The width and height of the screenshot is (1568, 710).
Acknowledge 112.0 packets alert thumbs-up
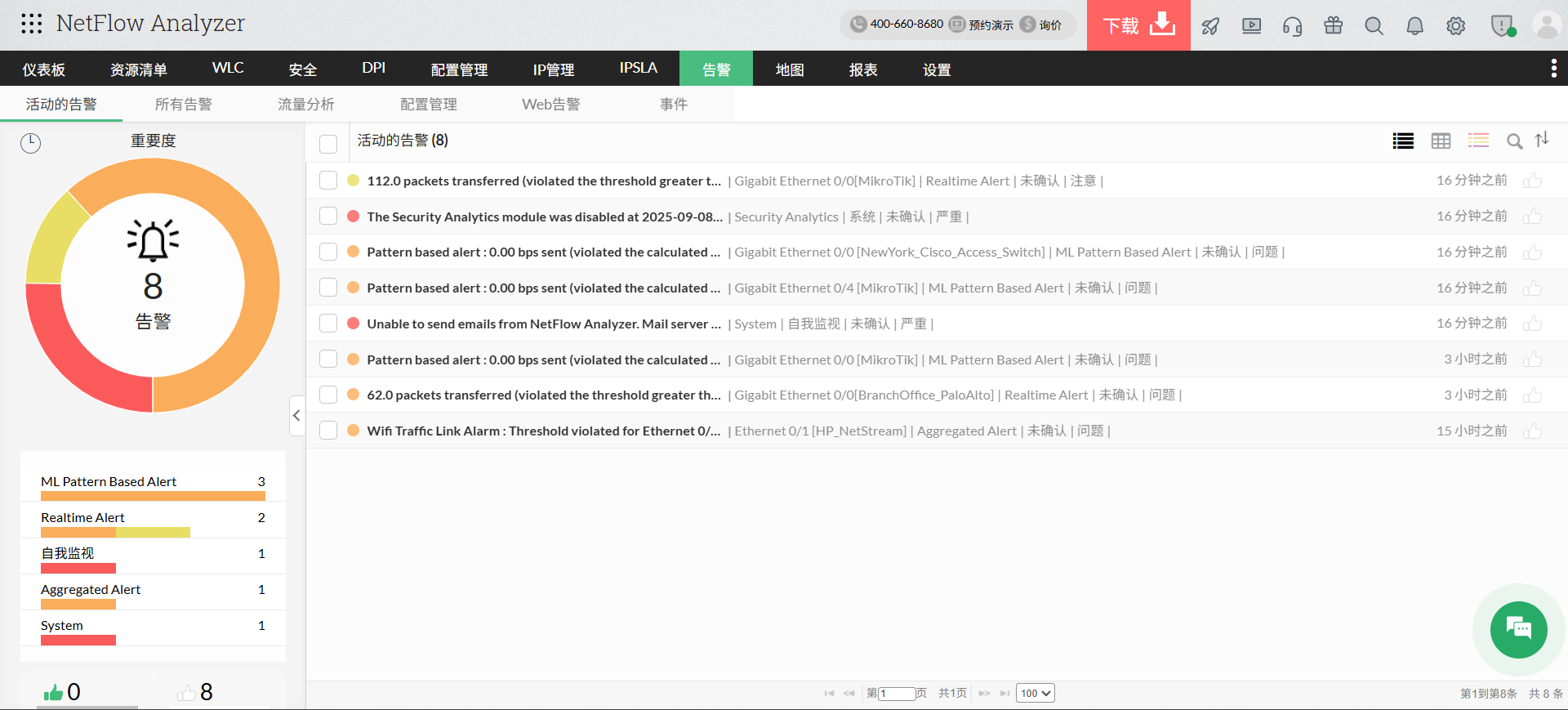pos(1532,181)
